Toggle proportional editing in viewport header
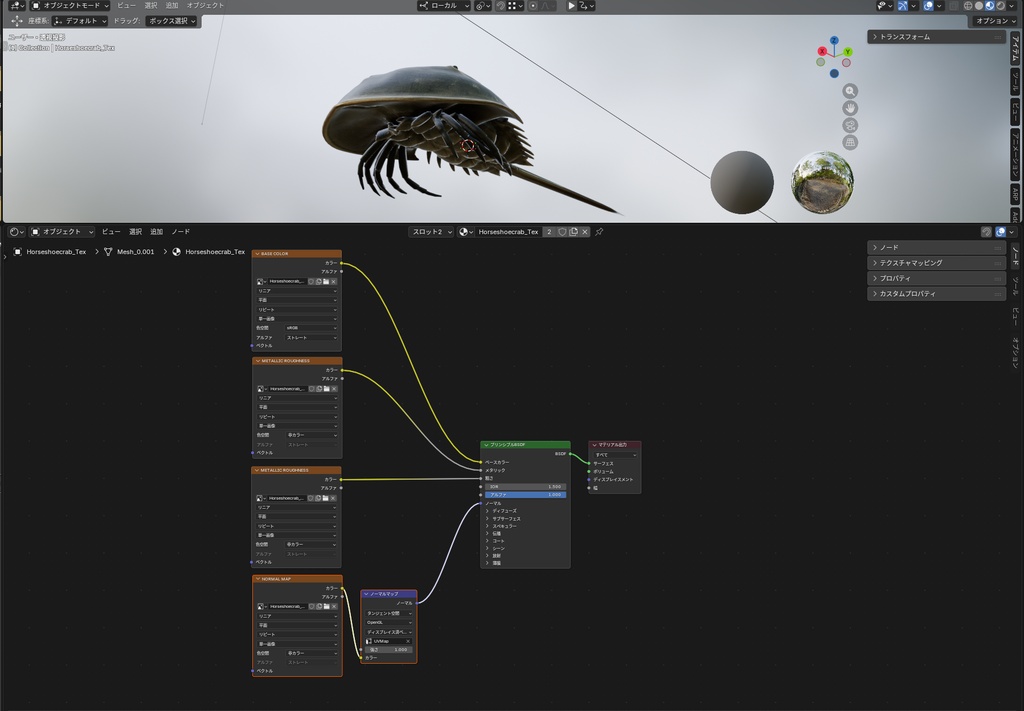This screenshot has height=711, width=1024. pyautogui.click(x=534, y=5)
